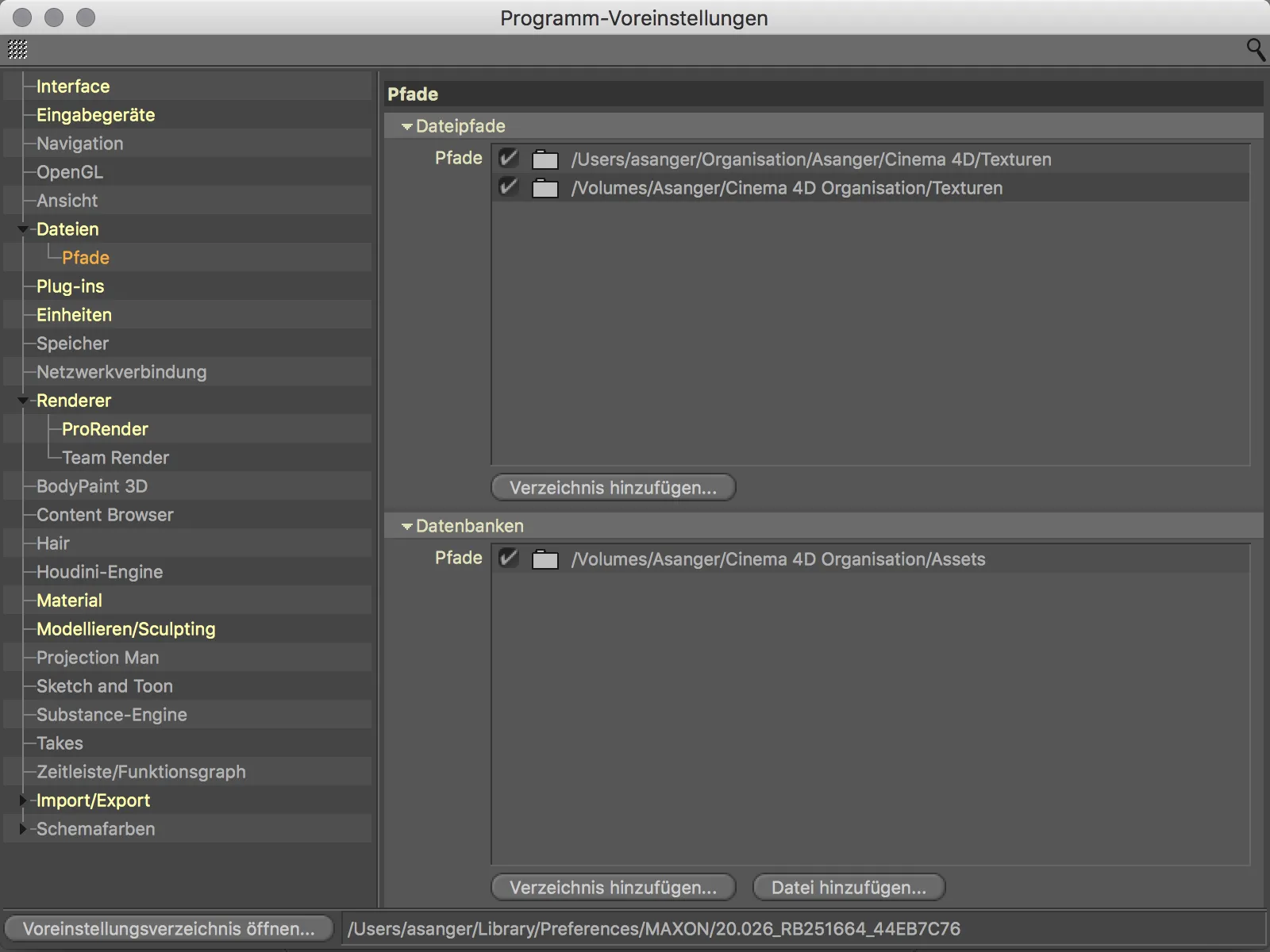Select Netzwerkverbindung entry

tap(121, 372)
